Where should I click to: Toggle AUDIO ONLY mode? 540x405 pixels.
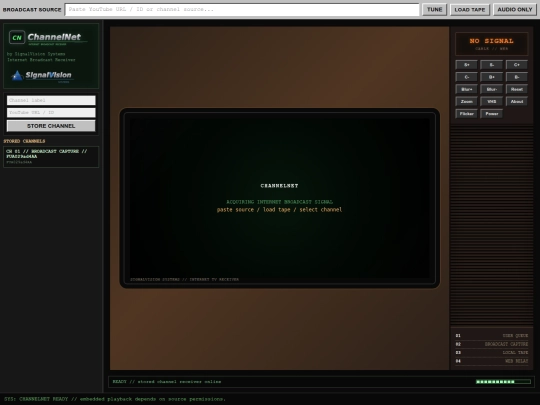pyautogui.click(x=515, y=9)
